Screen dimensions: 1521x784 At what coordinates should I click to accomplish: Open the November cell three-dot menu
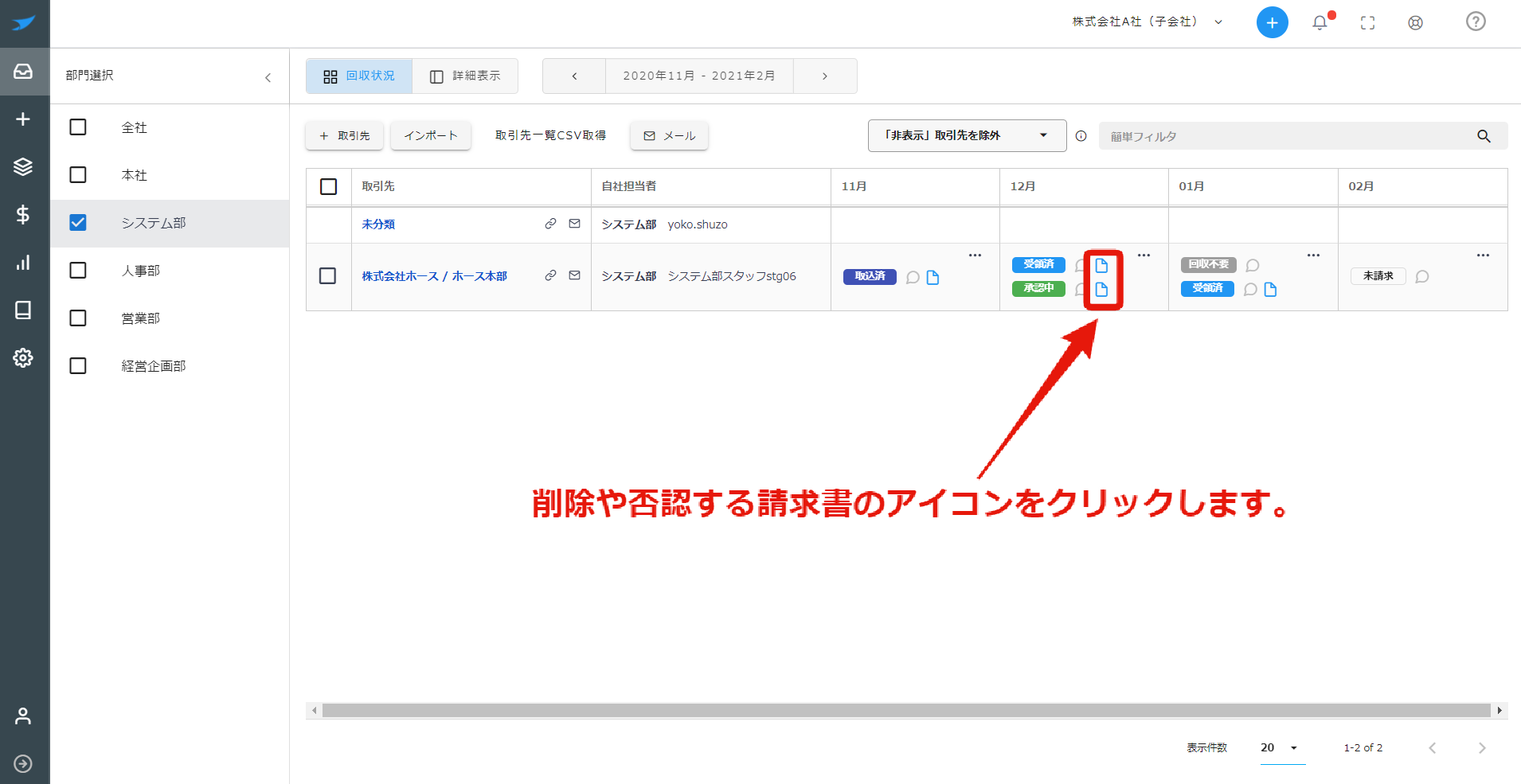[x=975, y=255]
